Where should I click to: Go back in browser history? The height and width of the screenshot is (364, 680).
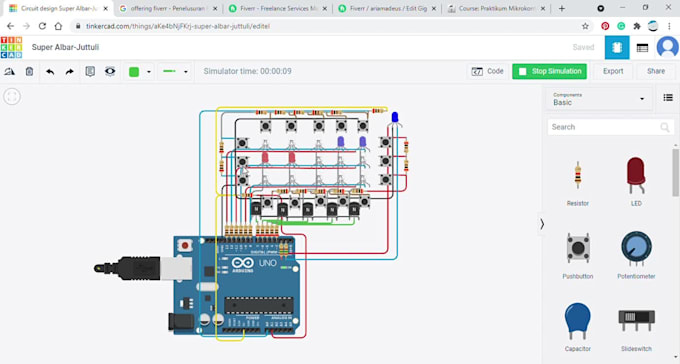[11, 26]
